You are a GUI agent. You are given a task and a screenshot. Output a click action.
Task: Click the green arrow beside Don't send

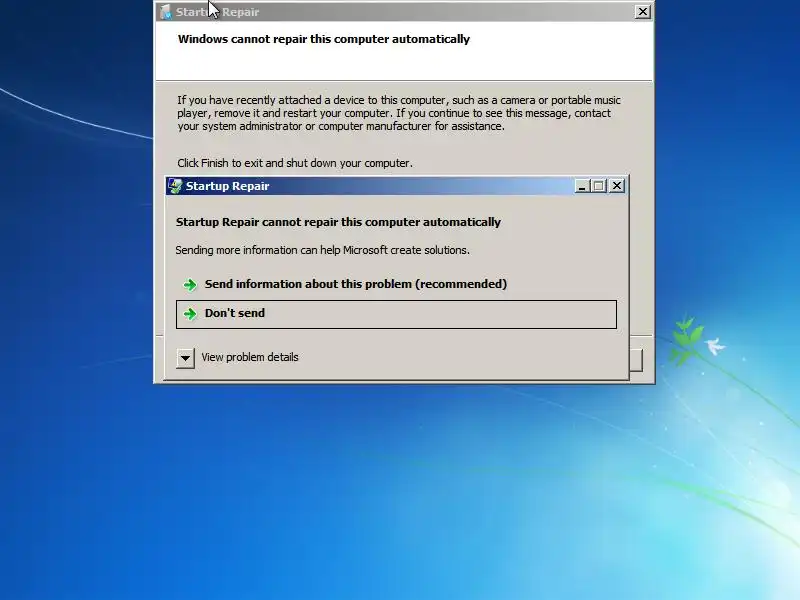(x=190, y=314)
